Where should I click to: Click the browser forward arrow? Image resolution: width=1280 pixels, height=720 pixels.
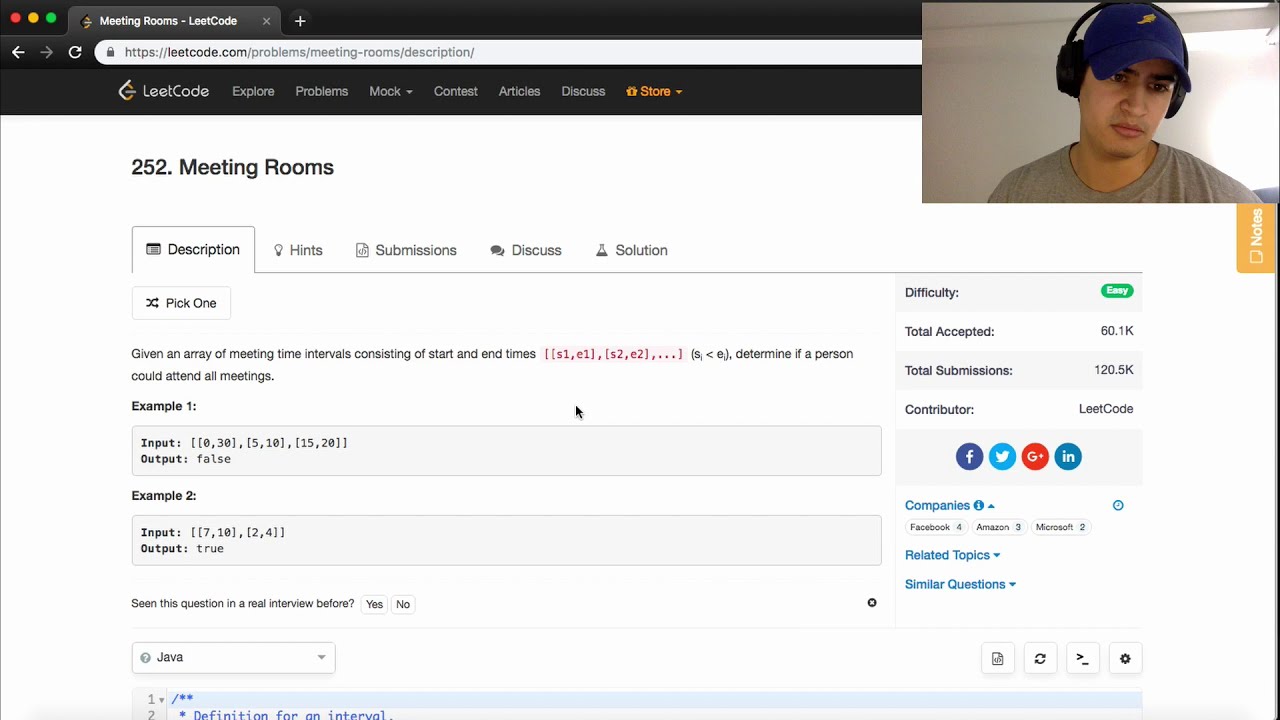click(46, 52)
